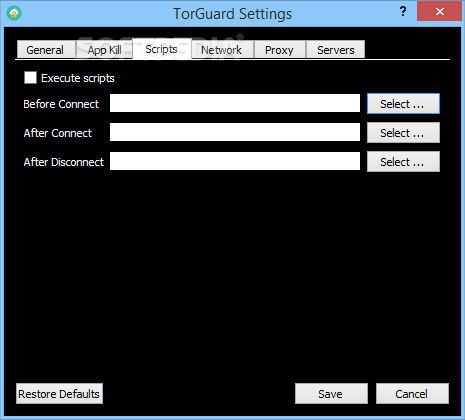Cancel the settings dialog
This screenshot has width=465, height=420.
(412, 394)
